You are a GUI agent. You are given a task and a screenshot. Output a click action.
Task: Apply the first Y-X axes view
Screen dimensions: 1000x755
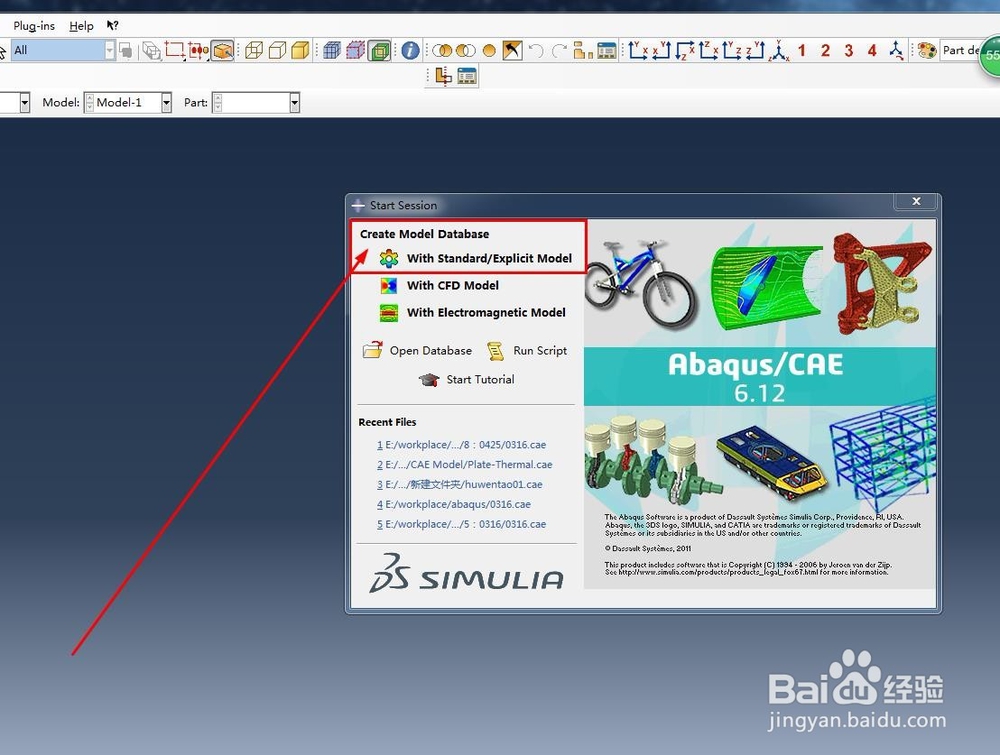638,50
